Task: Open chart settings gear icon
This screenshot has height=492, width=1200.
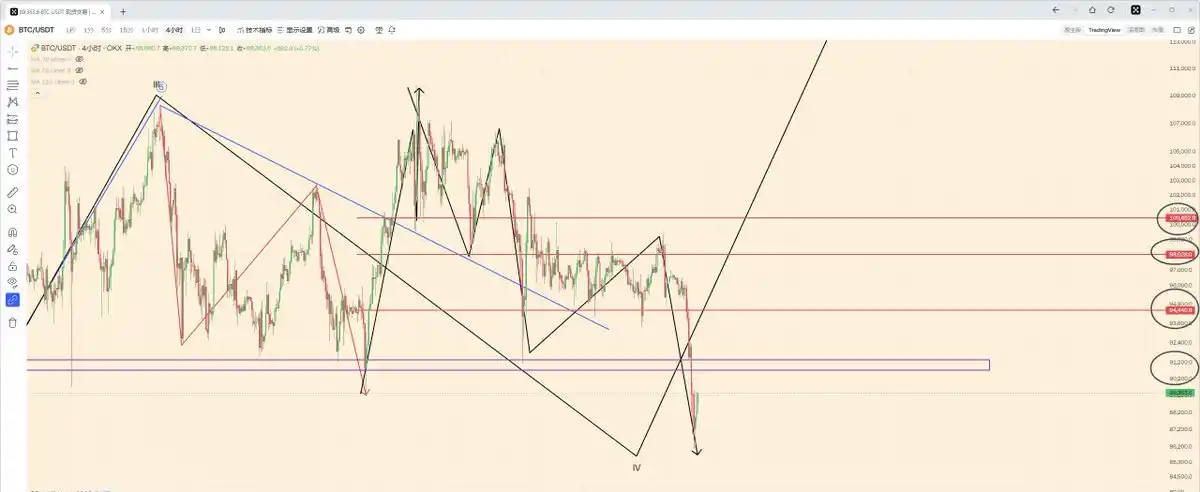Action: pos(361,30)
